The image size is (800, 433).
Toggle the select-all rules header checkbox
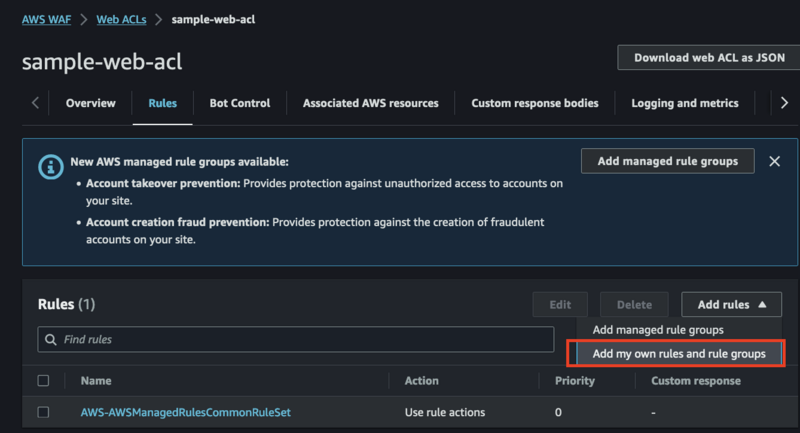[x=43, y=380]
